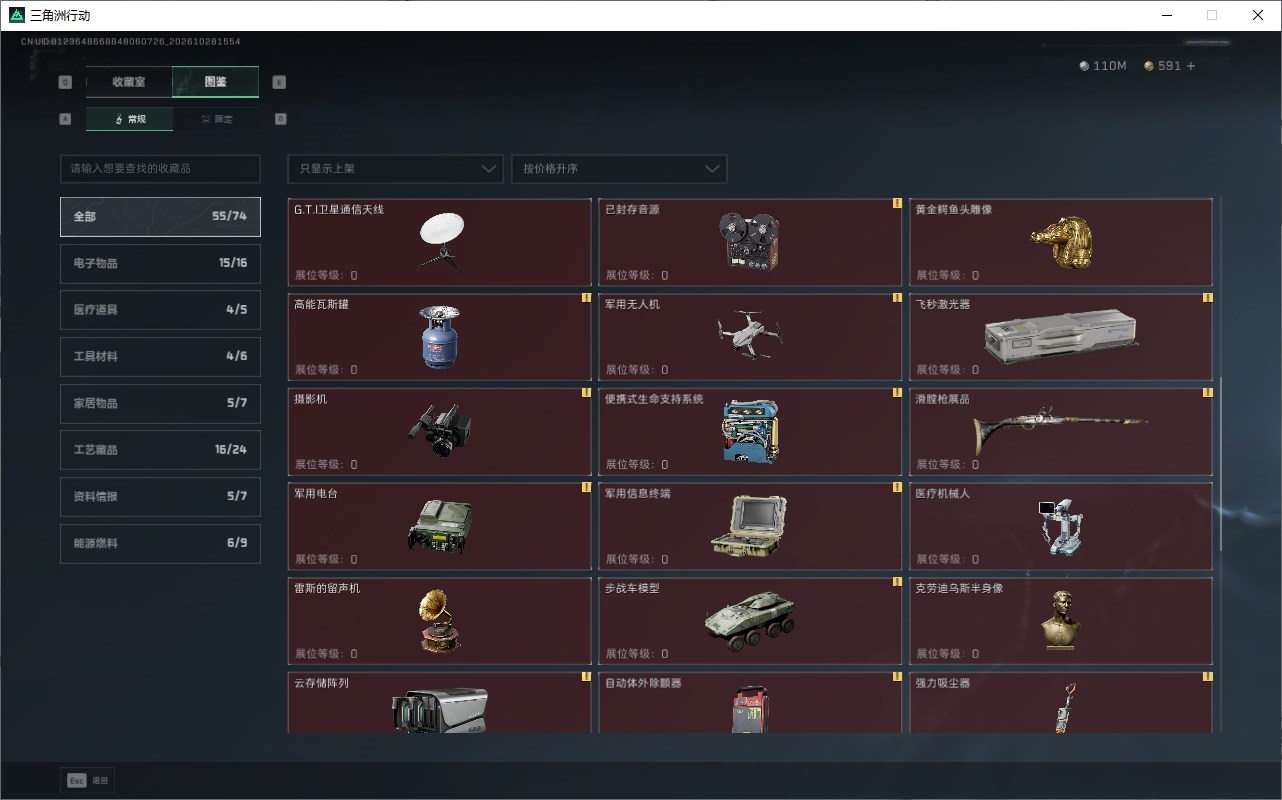Click the G.T.I卫星通信天线 satellite dish icon
This screenshot has width=1282, height=800.
(440, 243)
